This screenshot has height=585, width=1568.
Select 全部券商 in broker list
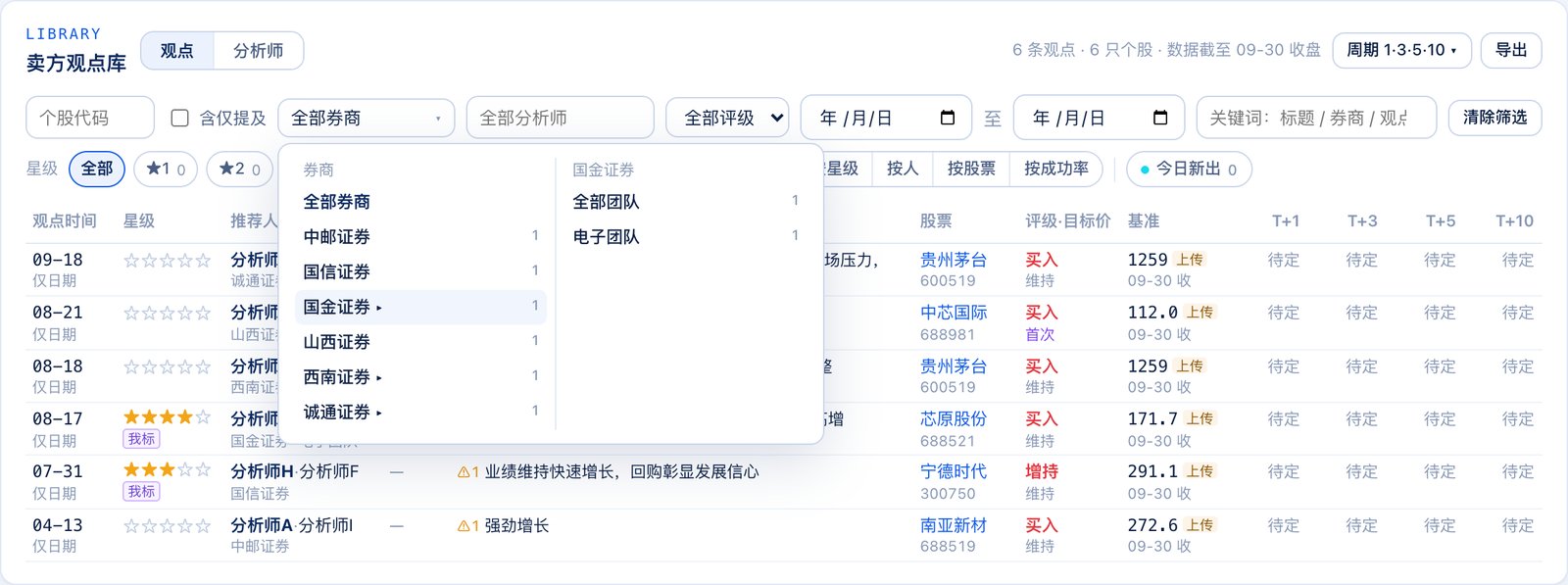420,202
